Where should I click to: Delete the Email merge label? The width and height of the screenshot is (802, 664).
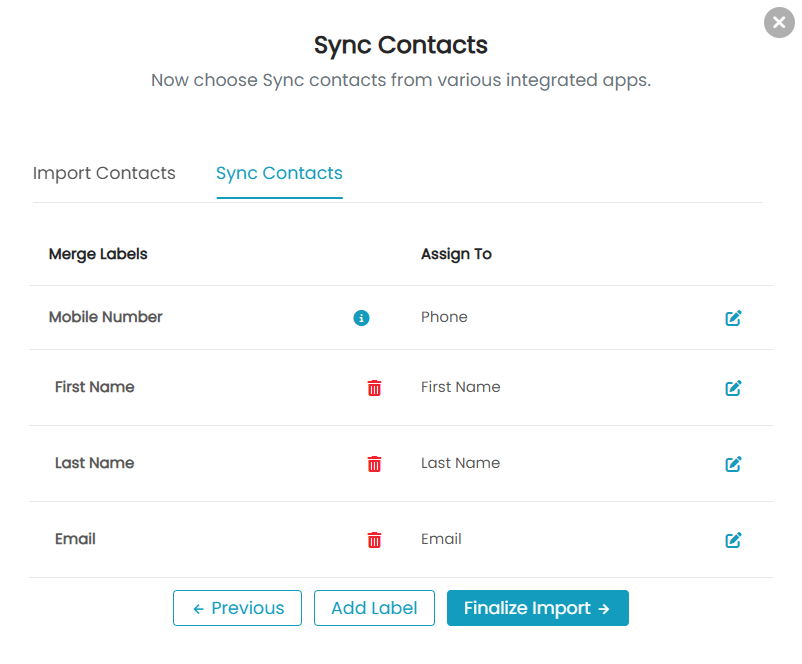[374, 539]
